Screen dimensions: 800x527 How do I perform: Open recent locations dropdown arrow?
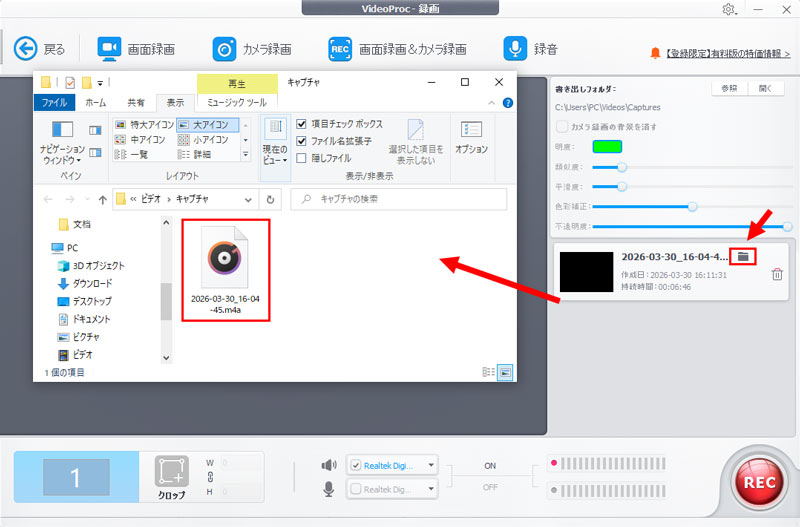[x=87, y=199]
